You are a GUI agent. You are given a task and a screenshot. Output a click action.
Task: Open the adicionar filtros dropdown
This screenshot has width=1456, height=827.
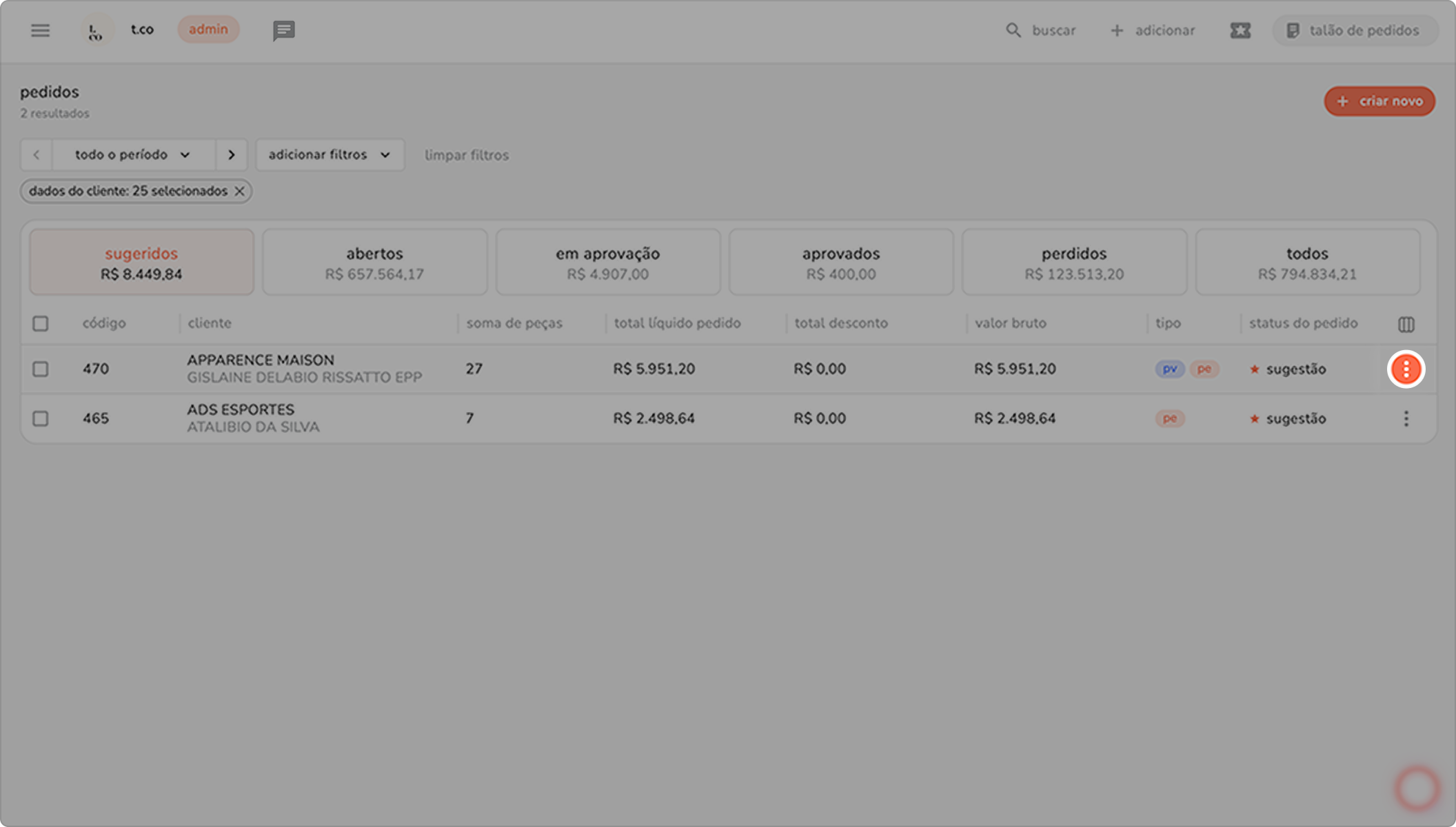pyautogui.click(x=330, y=155)
